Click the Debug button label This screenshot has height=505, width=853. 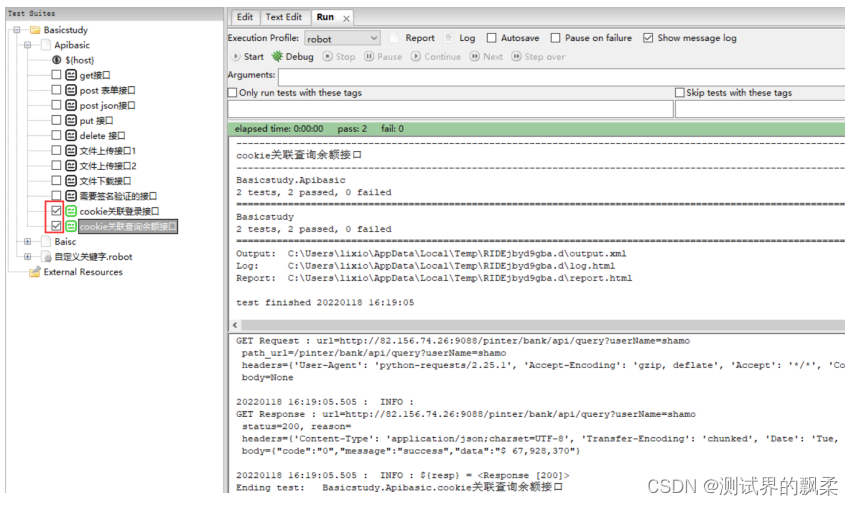(299, 57)
